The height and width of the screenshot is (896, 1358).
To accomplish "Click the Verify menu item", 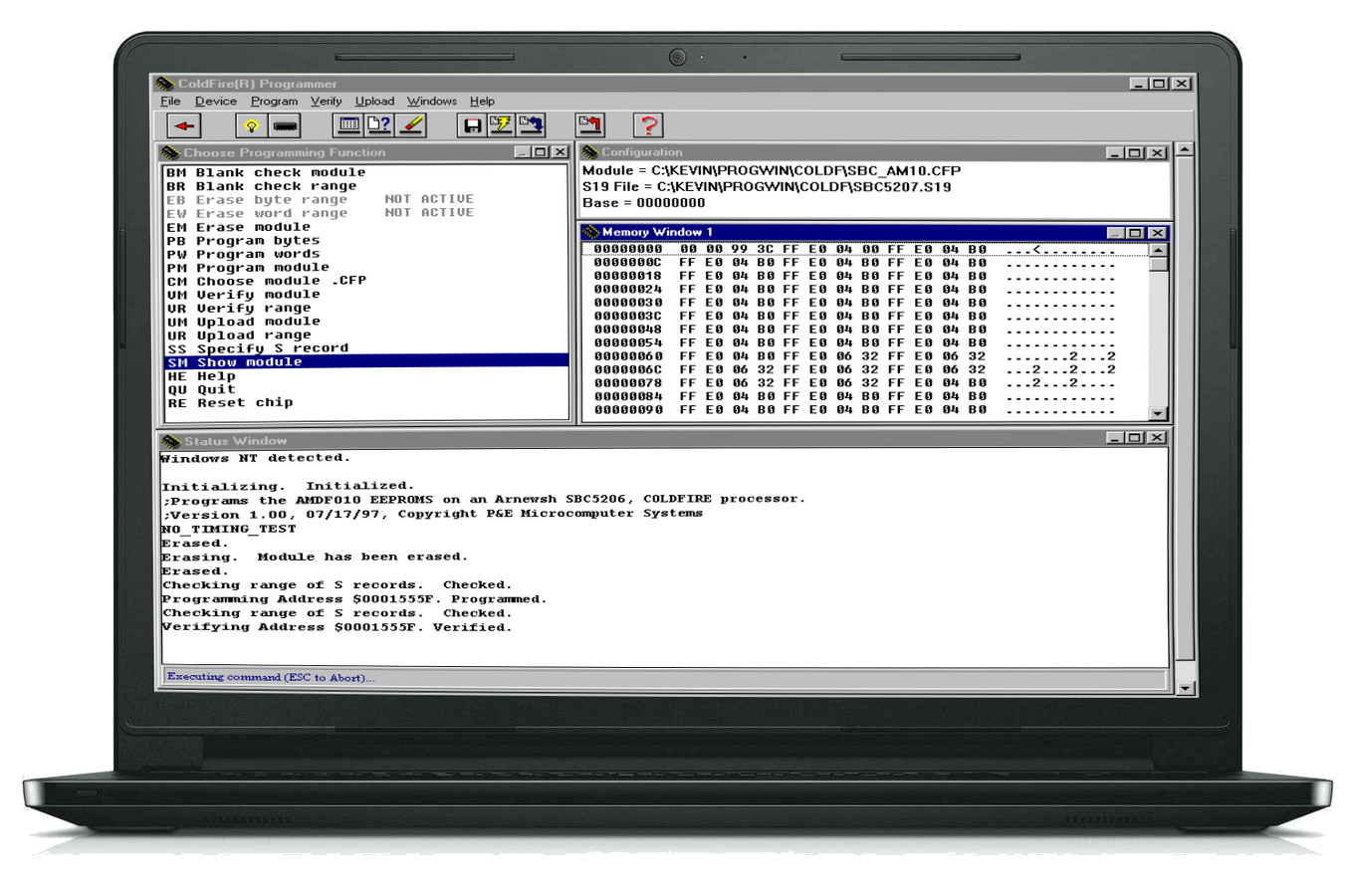I will click(326, 101).
